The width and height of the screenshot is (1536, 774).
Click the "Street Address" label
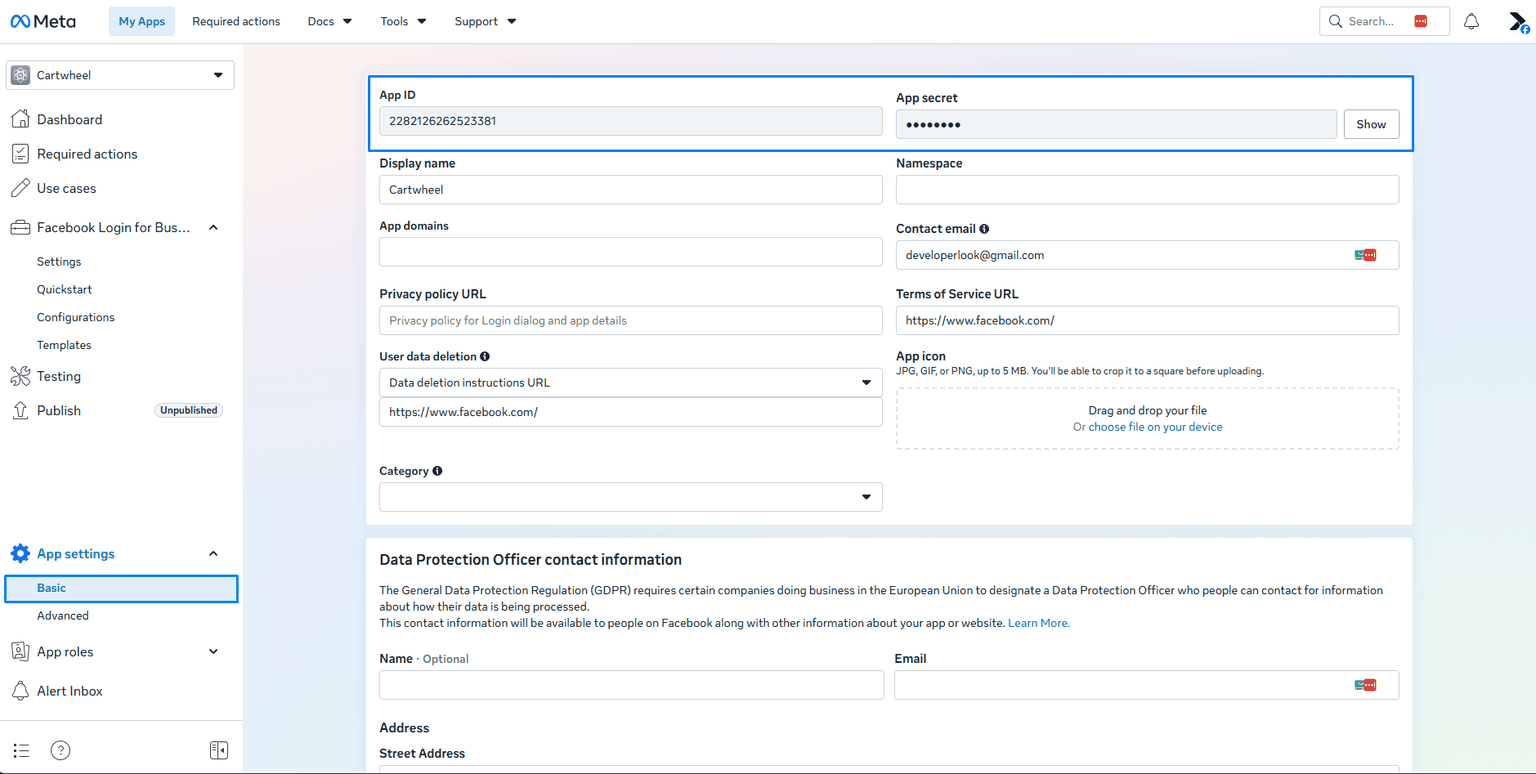pyautogui.click(x=422, y=754)
